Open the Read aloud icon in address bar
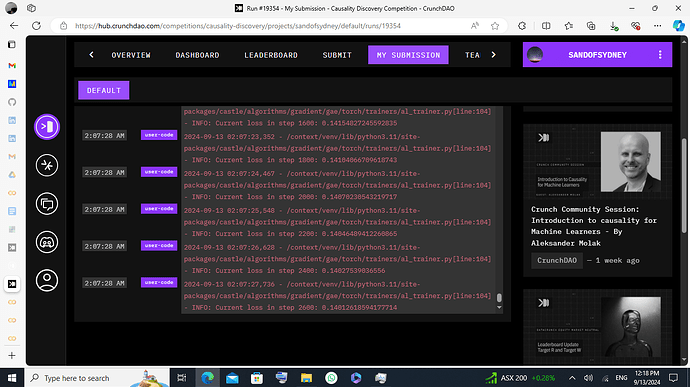 coord(475,26)
